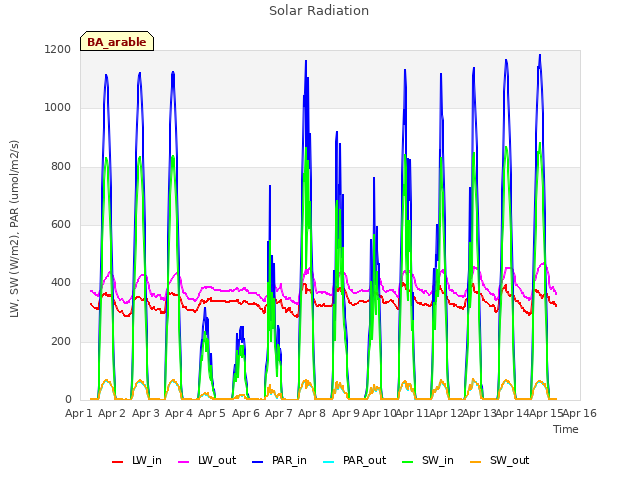Screen dimensions: 640x480
Task: Toggle the LW_in legend entry
Action: point(137,461)
